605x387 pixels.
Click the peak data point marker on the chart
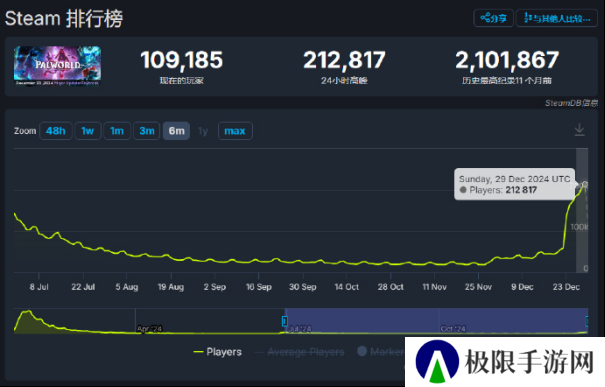pos(585,184)
